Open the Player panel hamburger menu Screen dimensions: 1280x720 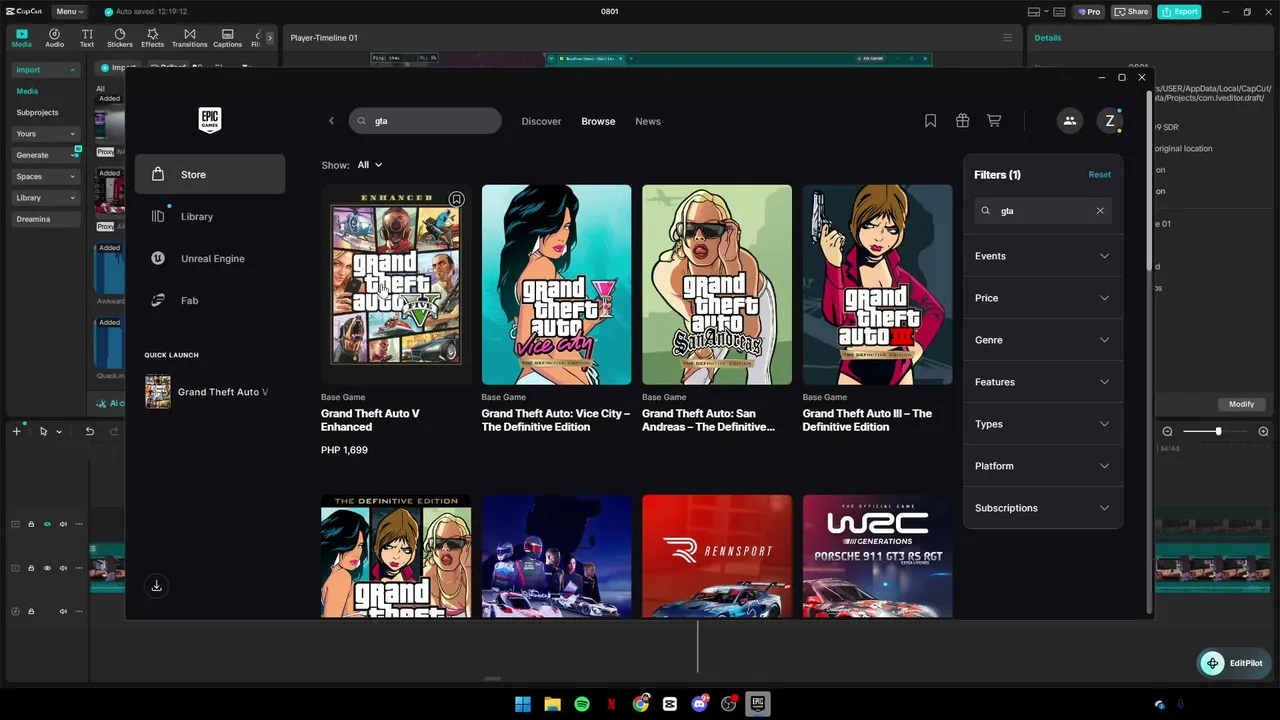click(1007, 38)
